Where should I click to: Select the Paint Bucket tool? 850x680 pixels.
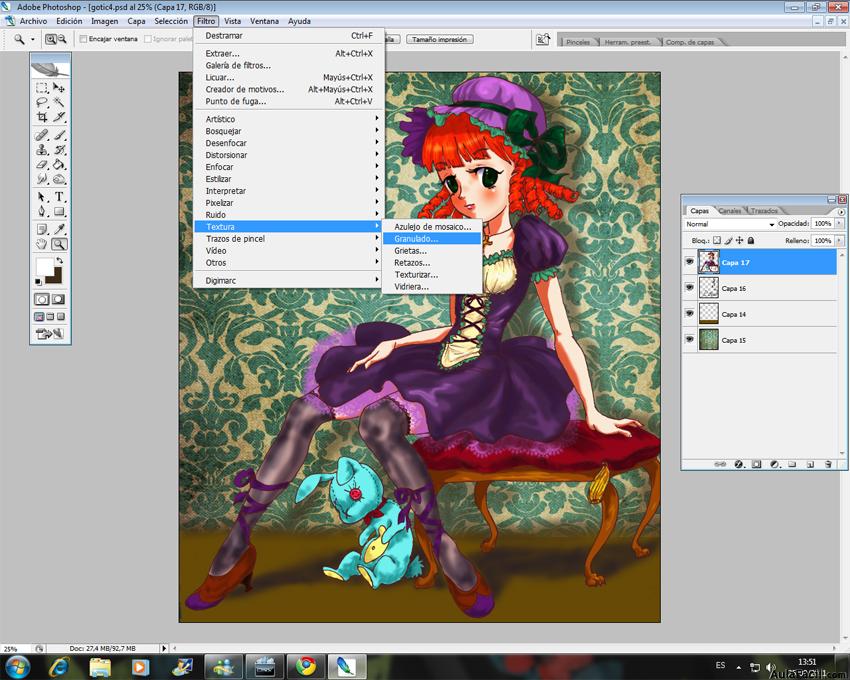[x=59, y=164]
